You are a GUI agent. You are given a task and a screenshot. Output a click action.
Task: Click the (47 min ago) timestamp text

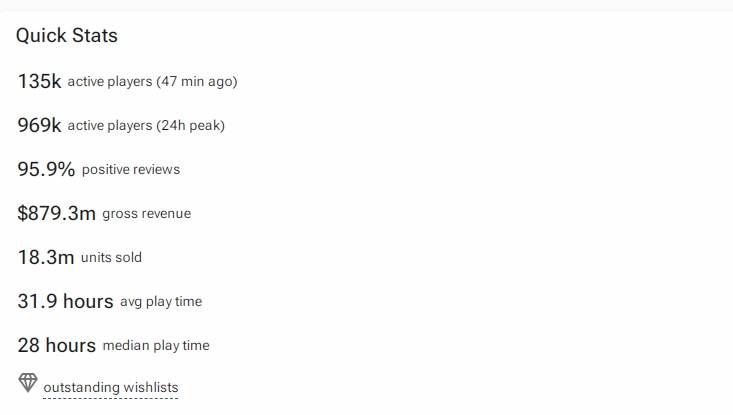(x=197, y=81)
